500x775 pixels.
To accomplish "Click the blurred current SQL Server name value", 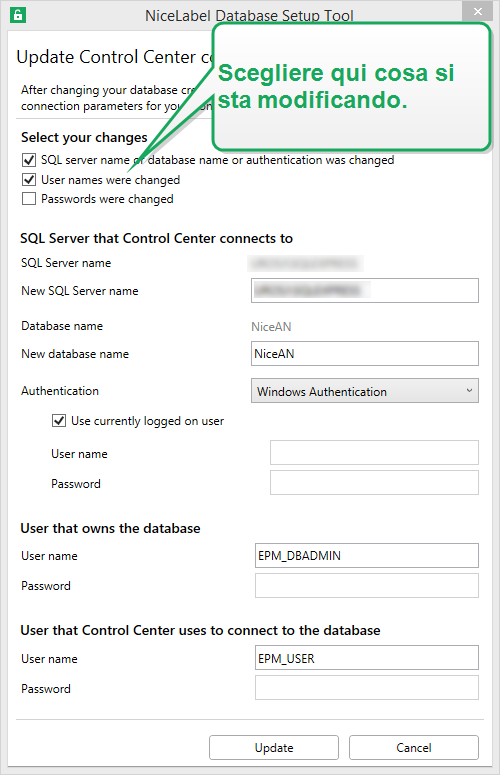I will (305, 263).
